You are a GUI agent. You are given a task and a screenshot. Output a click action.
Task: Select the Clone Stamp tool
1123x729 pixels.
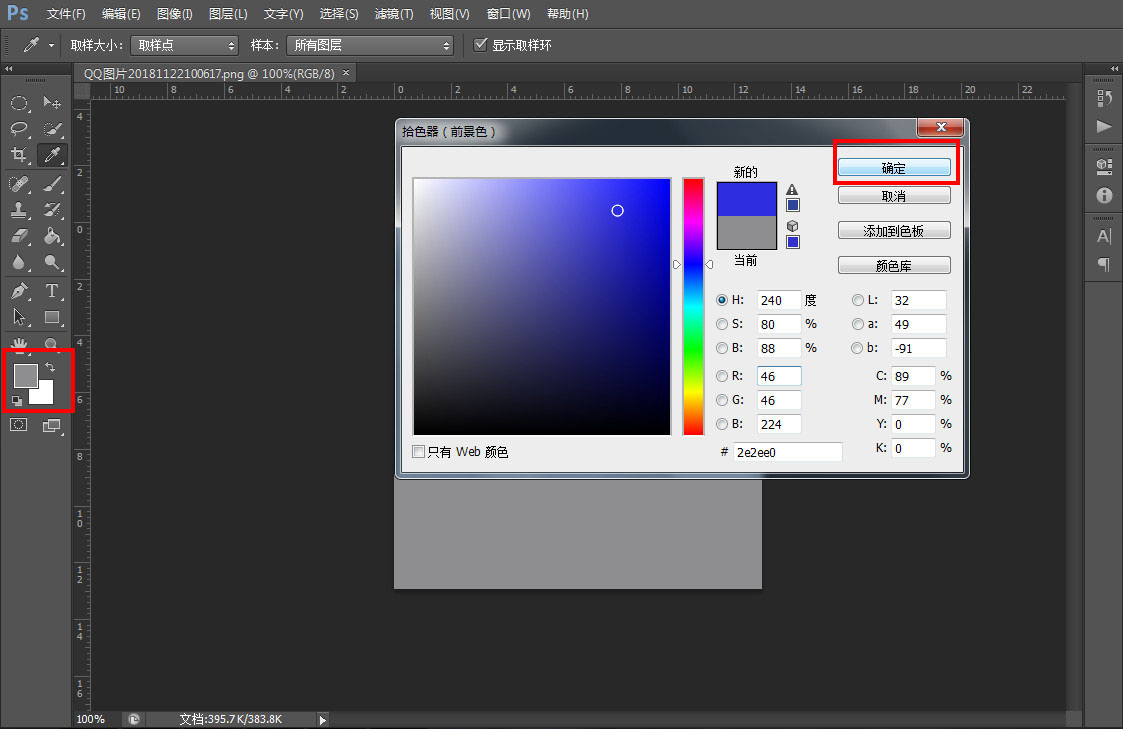pyautogui.click(x=19, y=210)
